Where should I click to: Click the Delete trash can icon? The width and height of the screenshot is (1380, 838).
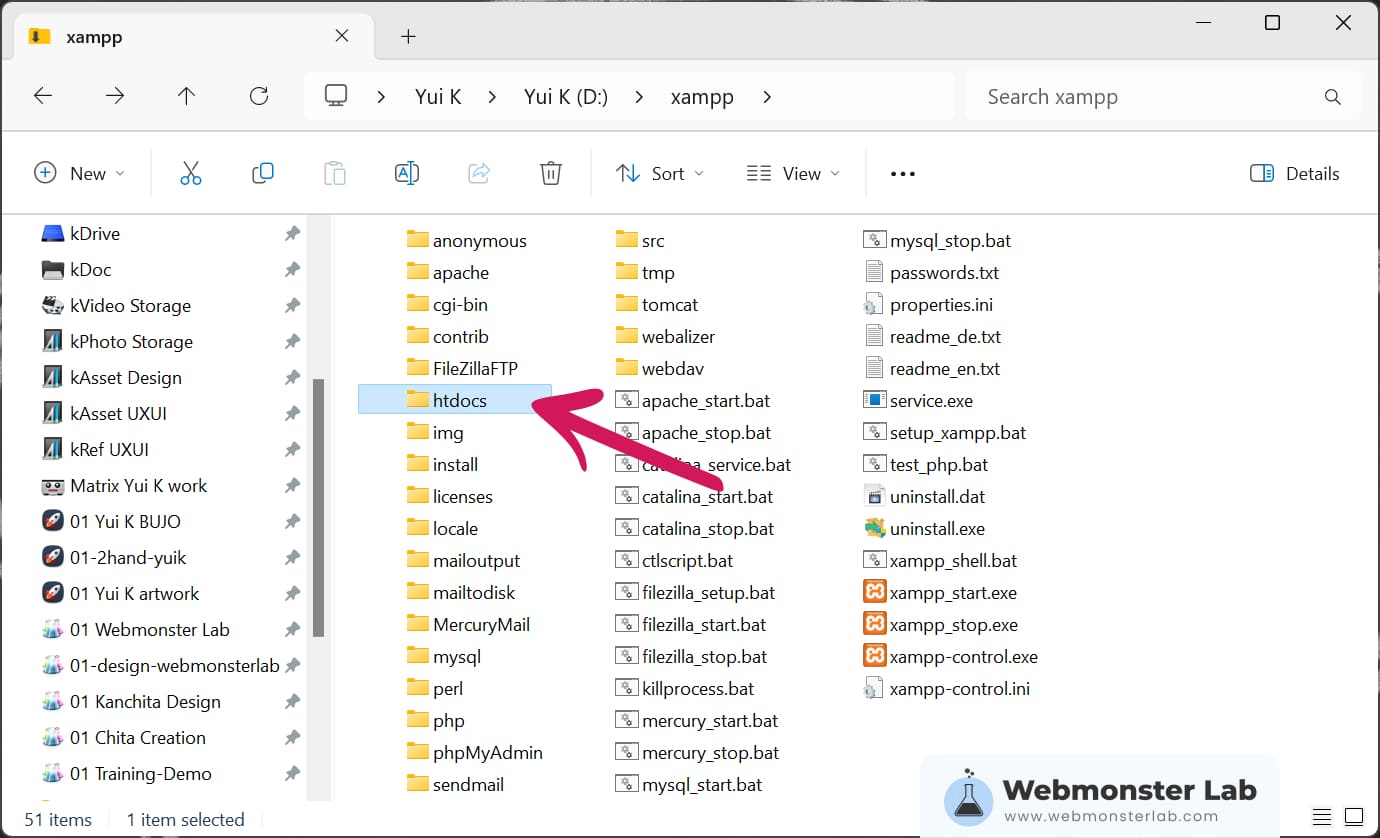click(550, 173)
